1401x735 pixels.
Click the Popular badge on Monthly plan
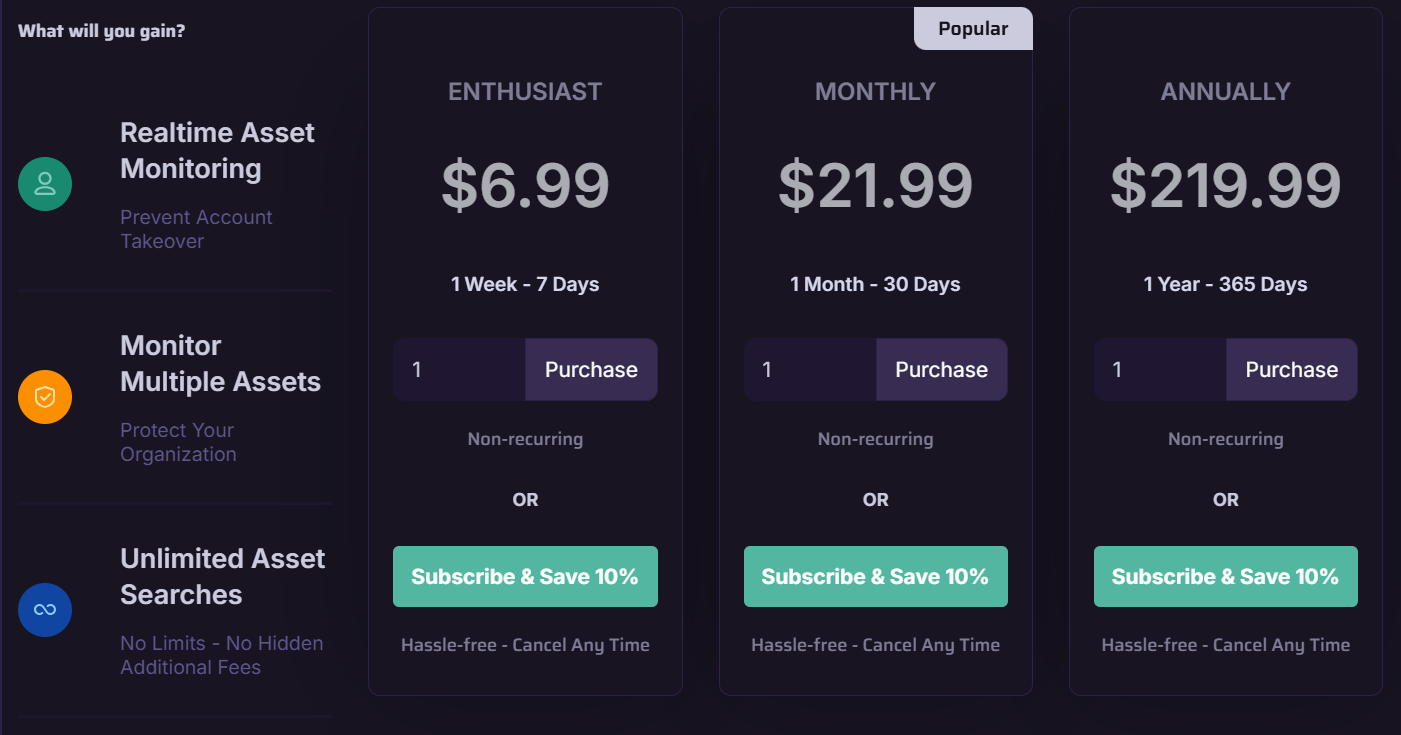tap(973, 29)
